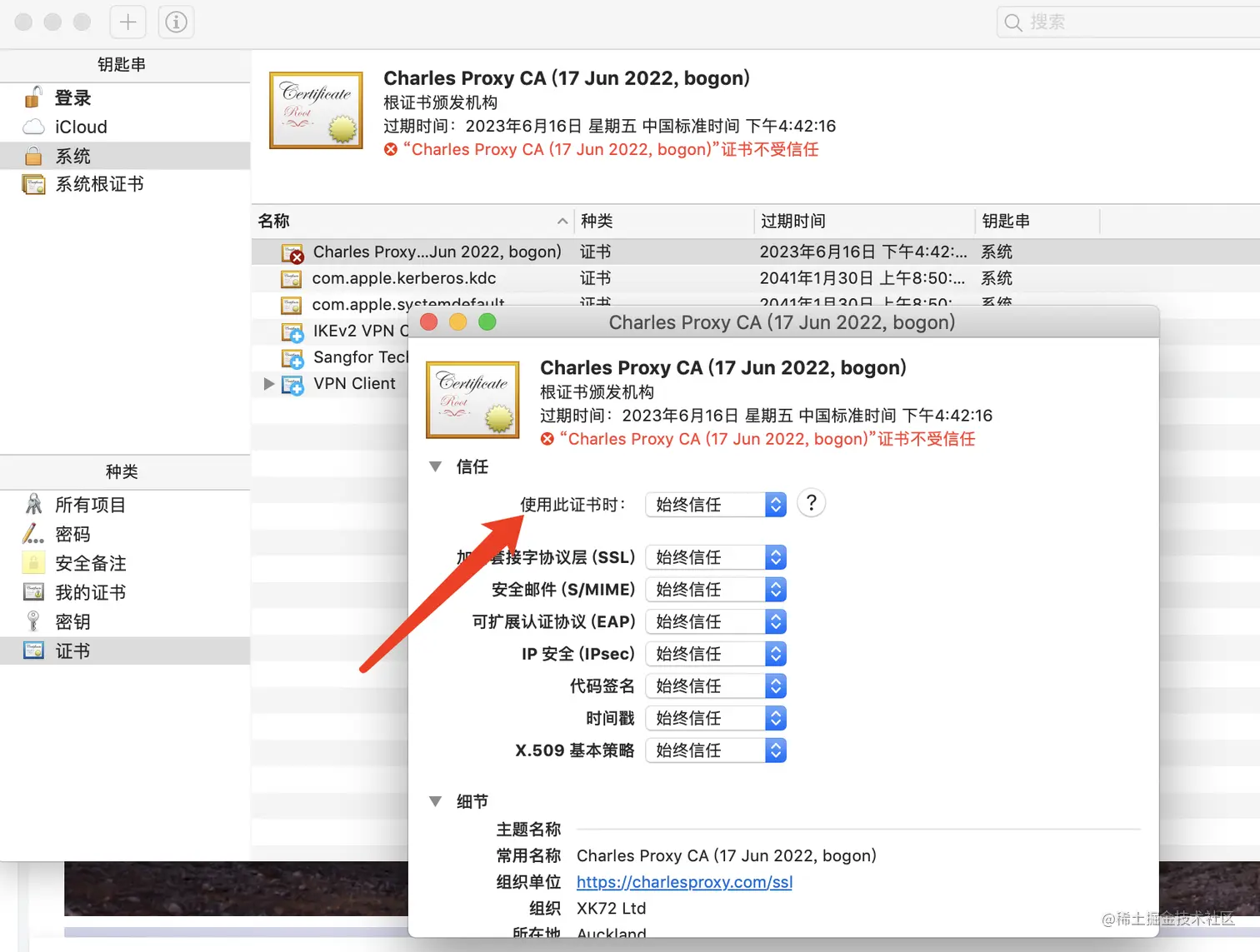Open the SSL trust dropdown
Viewport: 1260px width, 952px height.
click(716, 557)
